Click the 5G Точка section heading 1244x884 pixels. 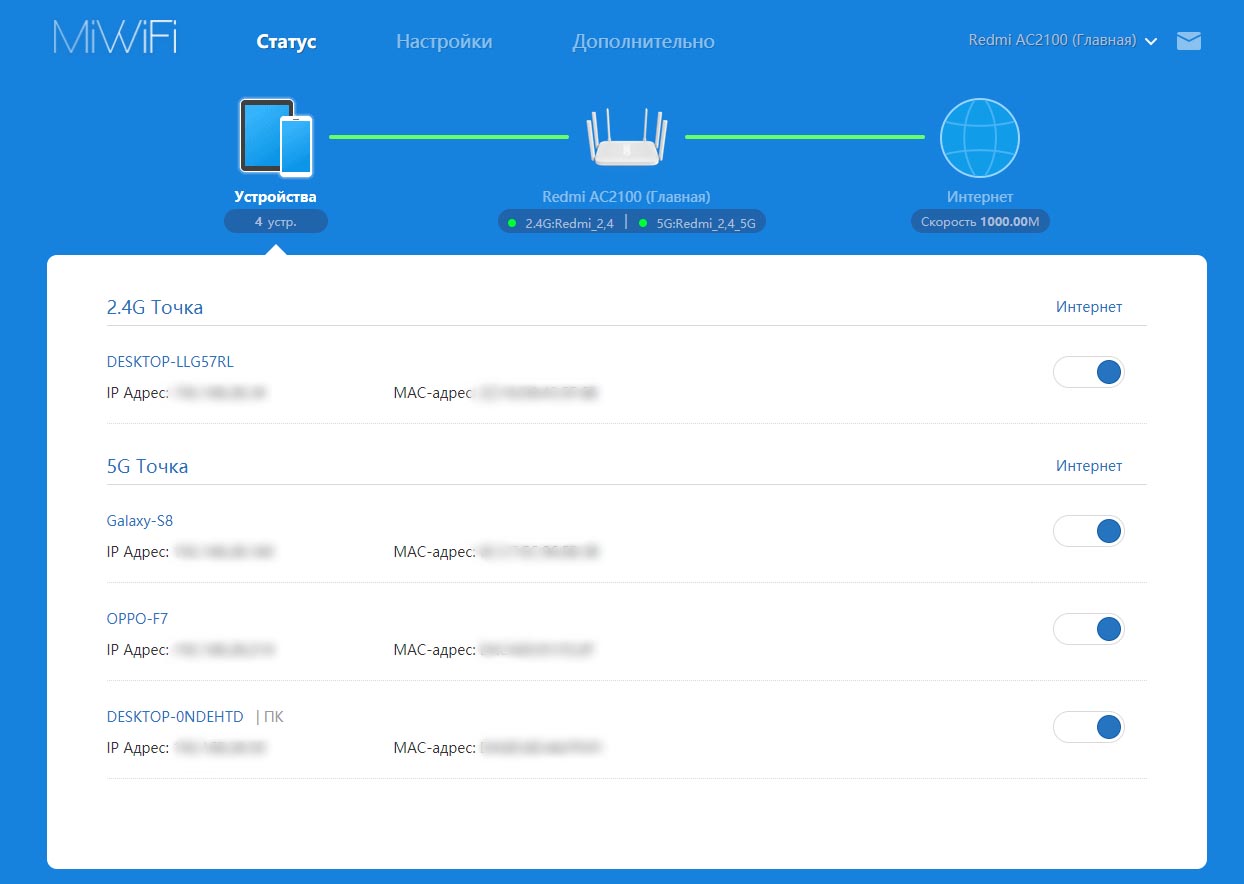pyautogui.click(x=147, y=467)
